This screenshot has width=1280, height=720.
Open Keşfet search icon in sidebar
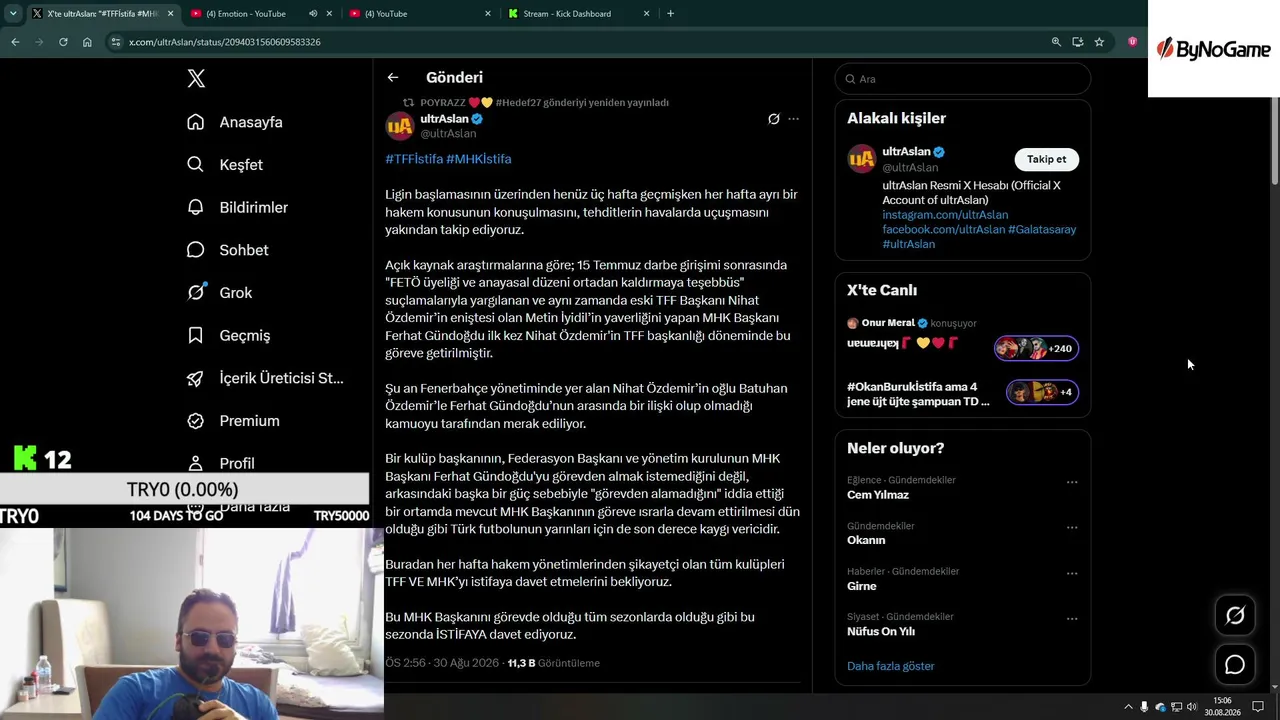click(195, 164)
